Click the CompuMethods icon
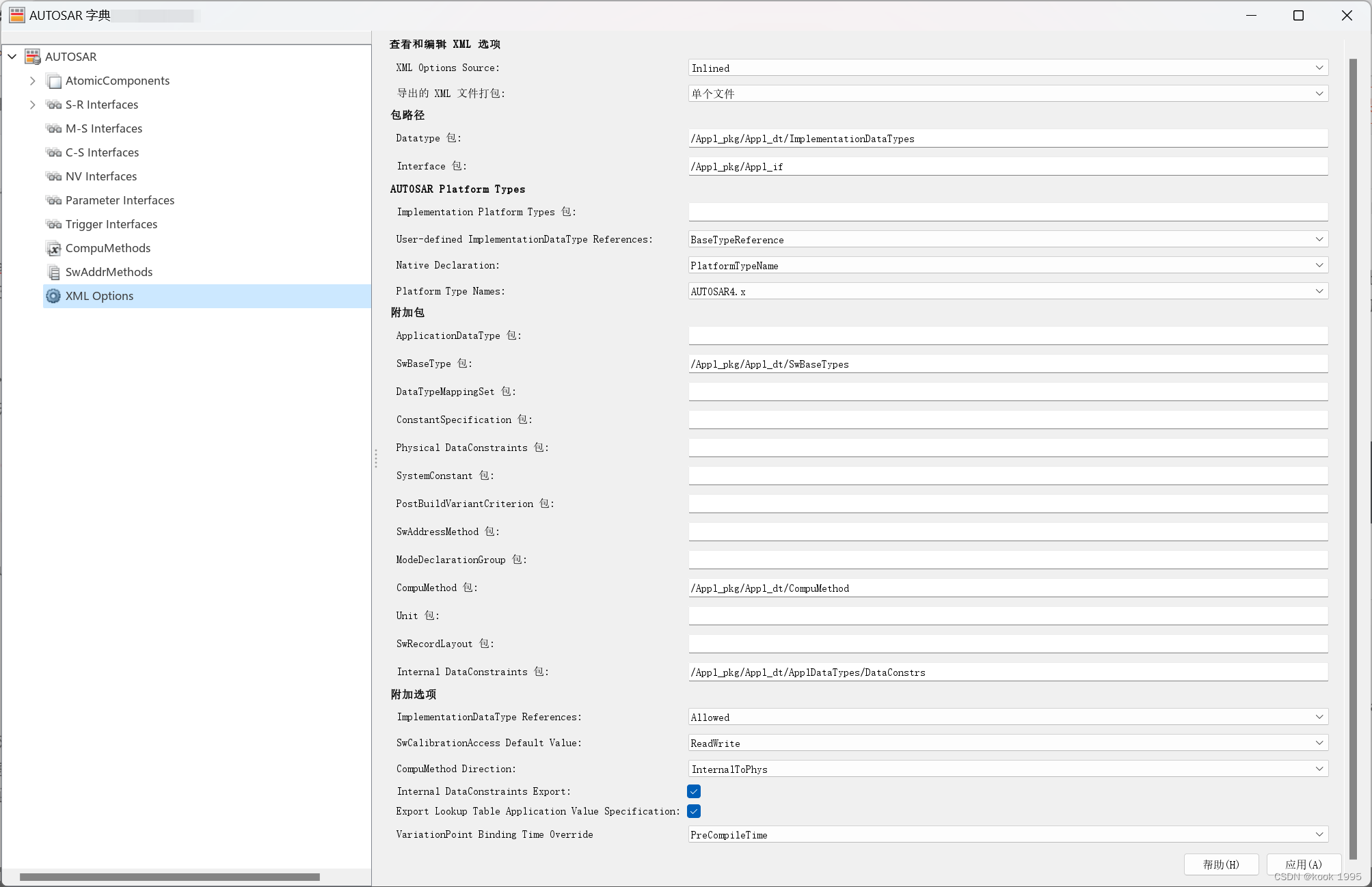Screen dimensions: 1372x887 pos(54,249)
